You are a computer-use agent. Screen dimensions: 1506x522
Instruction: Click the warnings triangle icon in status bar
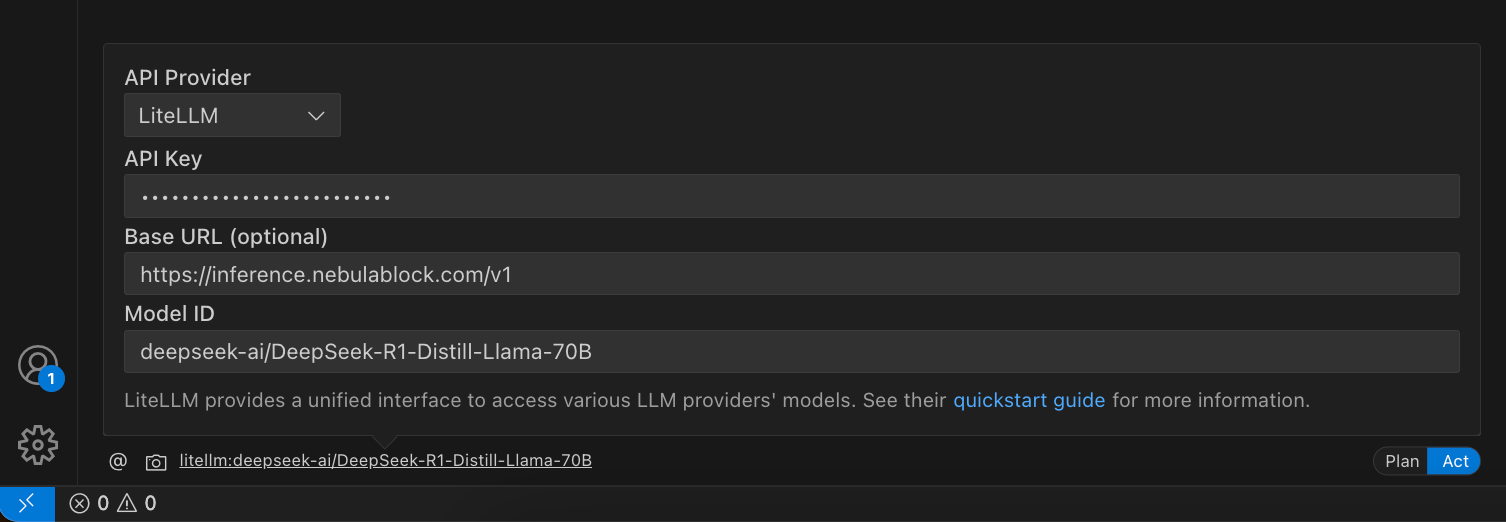(127, 503)
